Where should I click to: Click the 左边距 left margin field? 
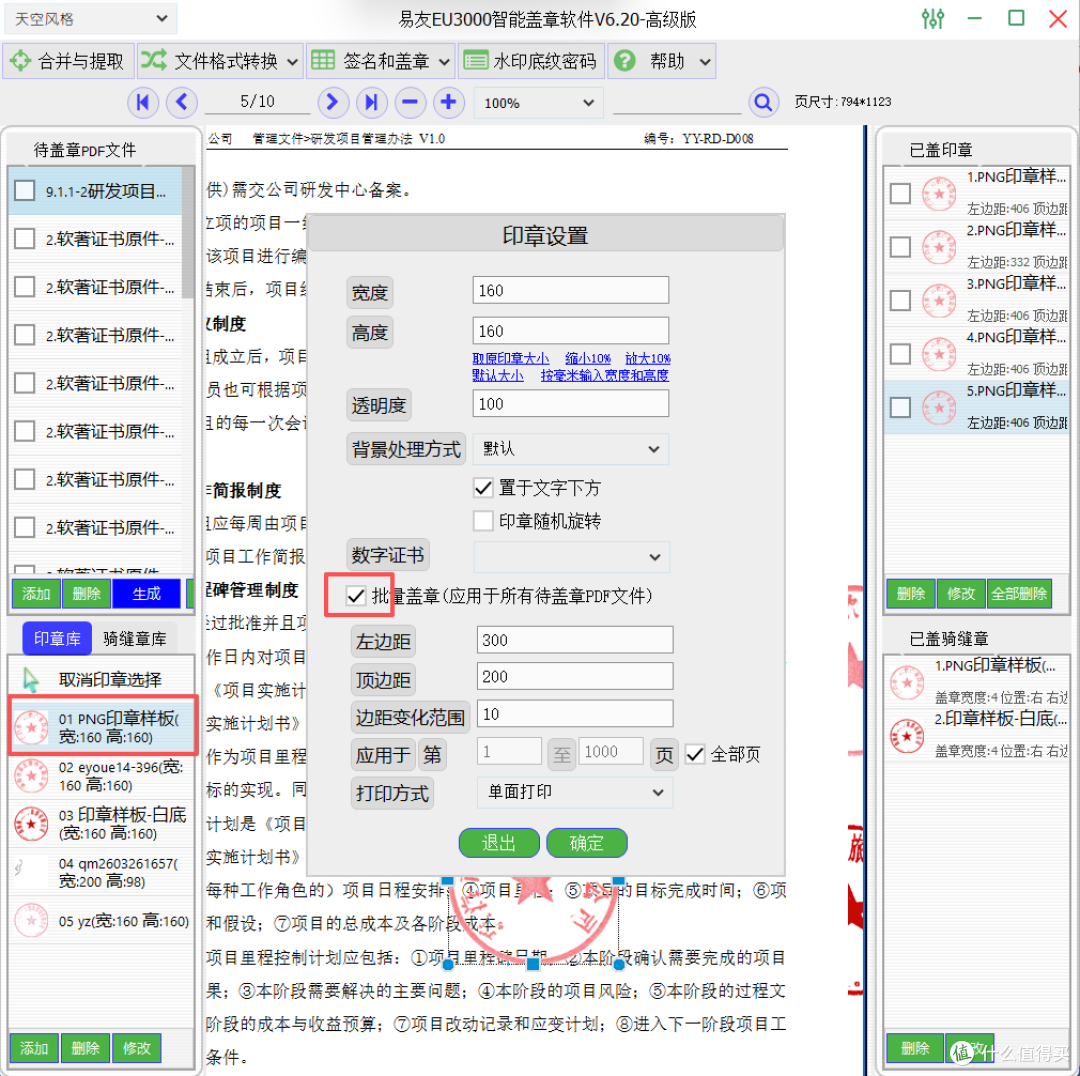tap(574, 640)
